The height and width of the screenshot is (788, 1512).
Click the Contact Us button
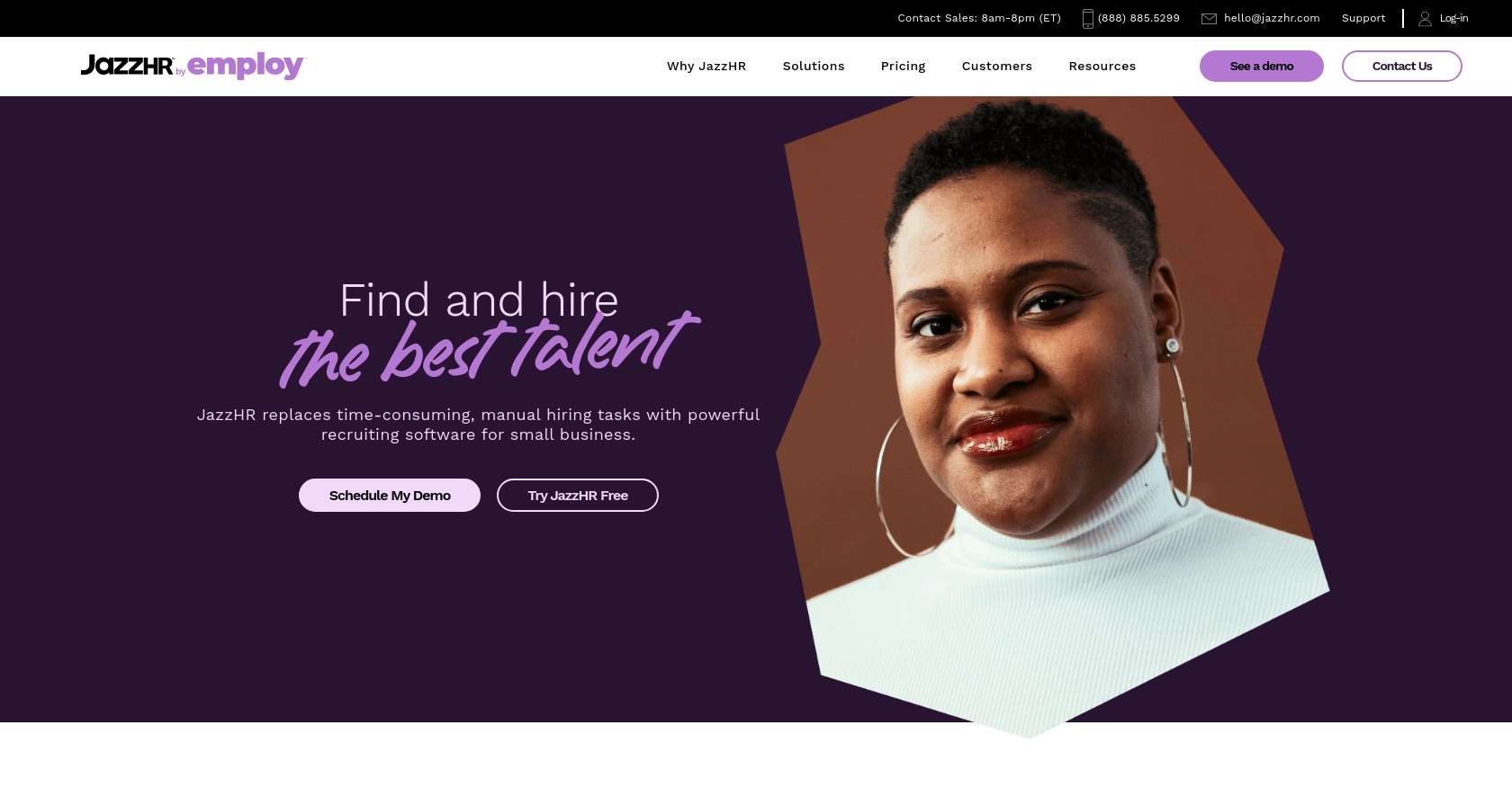click(x=1402, y=67)
